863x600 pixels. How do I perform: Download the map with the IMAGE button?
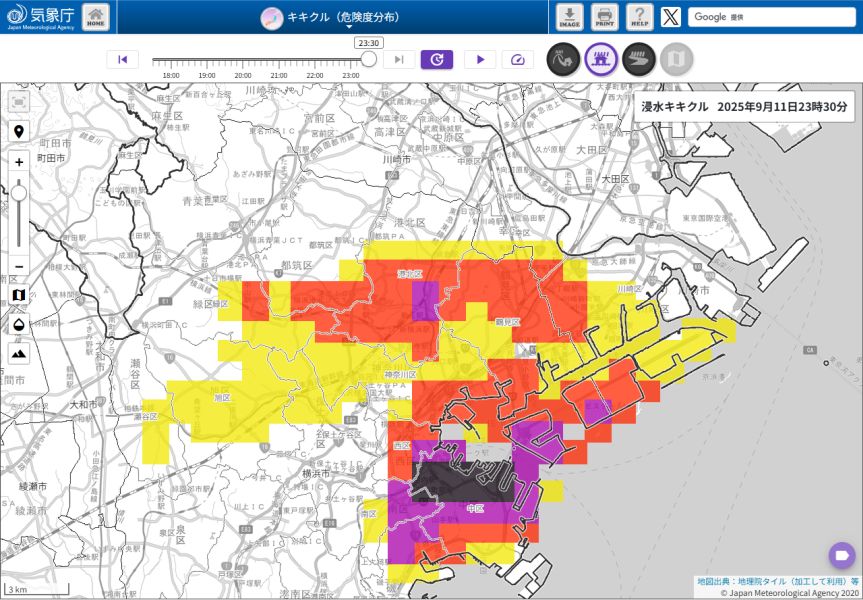(x=569, y=16)
